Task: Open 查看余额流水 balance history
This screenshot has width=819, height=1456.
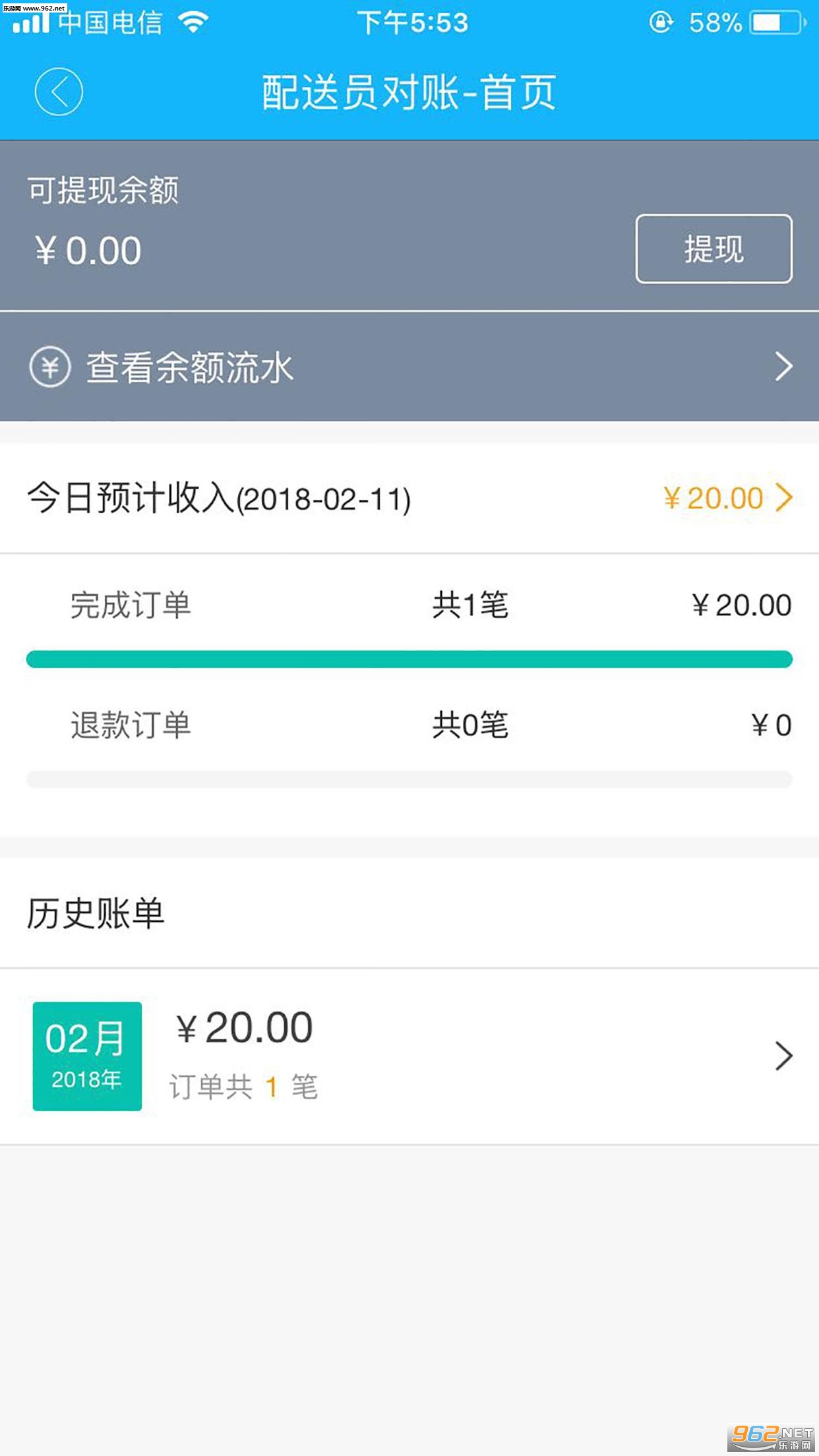Action: (x=190, y=367)
